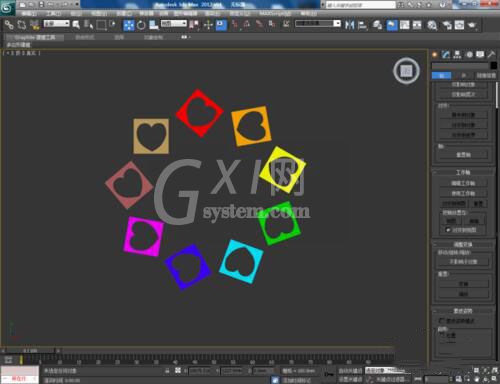Click the black object color swatch
This screenshot has width=500, height=384.
point(494,66)
